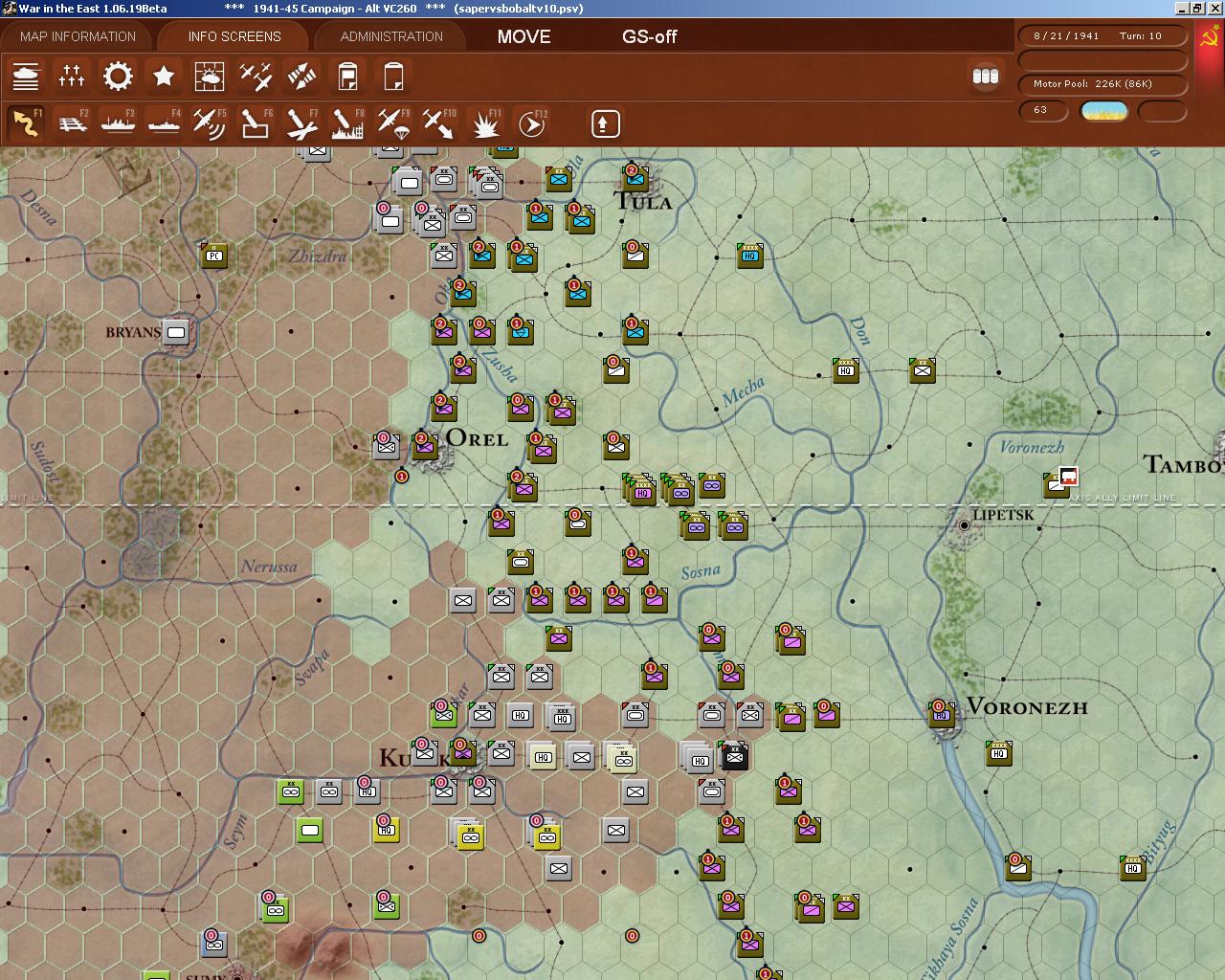This screenshot has width=1225, height=980.
Task: Open the second clipboard report icon
Action: [393, 76]
